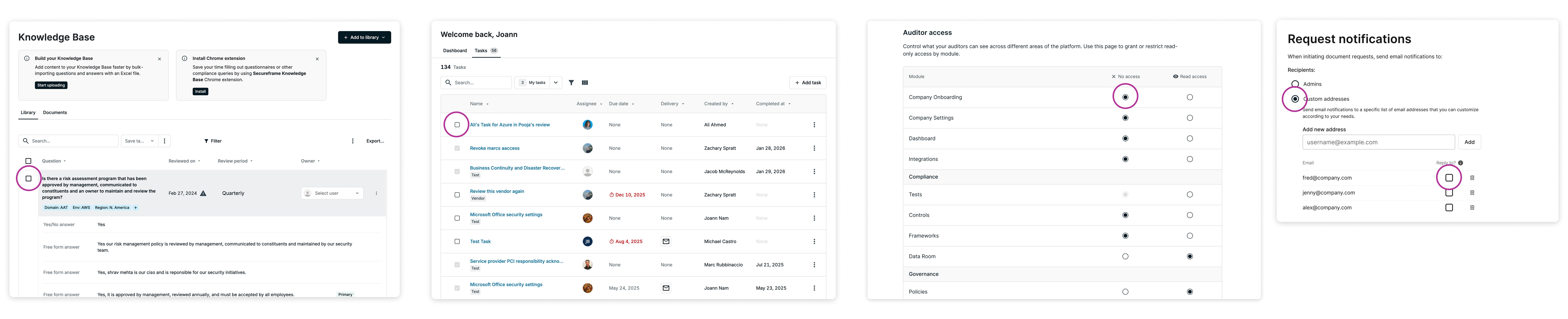The image size is (1568, 319).
Task: Open the Revoke marcs aaccess task link
Action: coord(494,148)
